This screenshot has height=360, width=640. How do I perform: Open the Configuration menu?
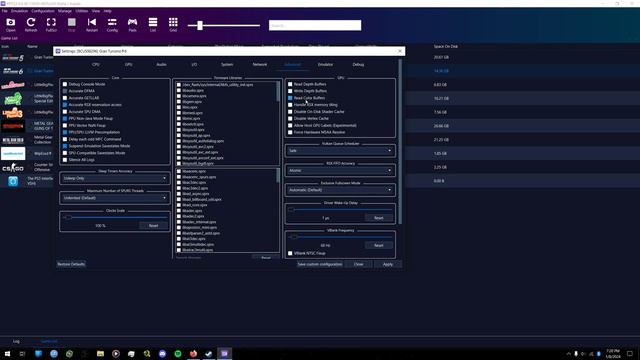[43, 11]
